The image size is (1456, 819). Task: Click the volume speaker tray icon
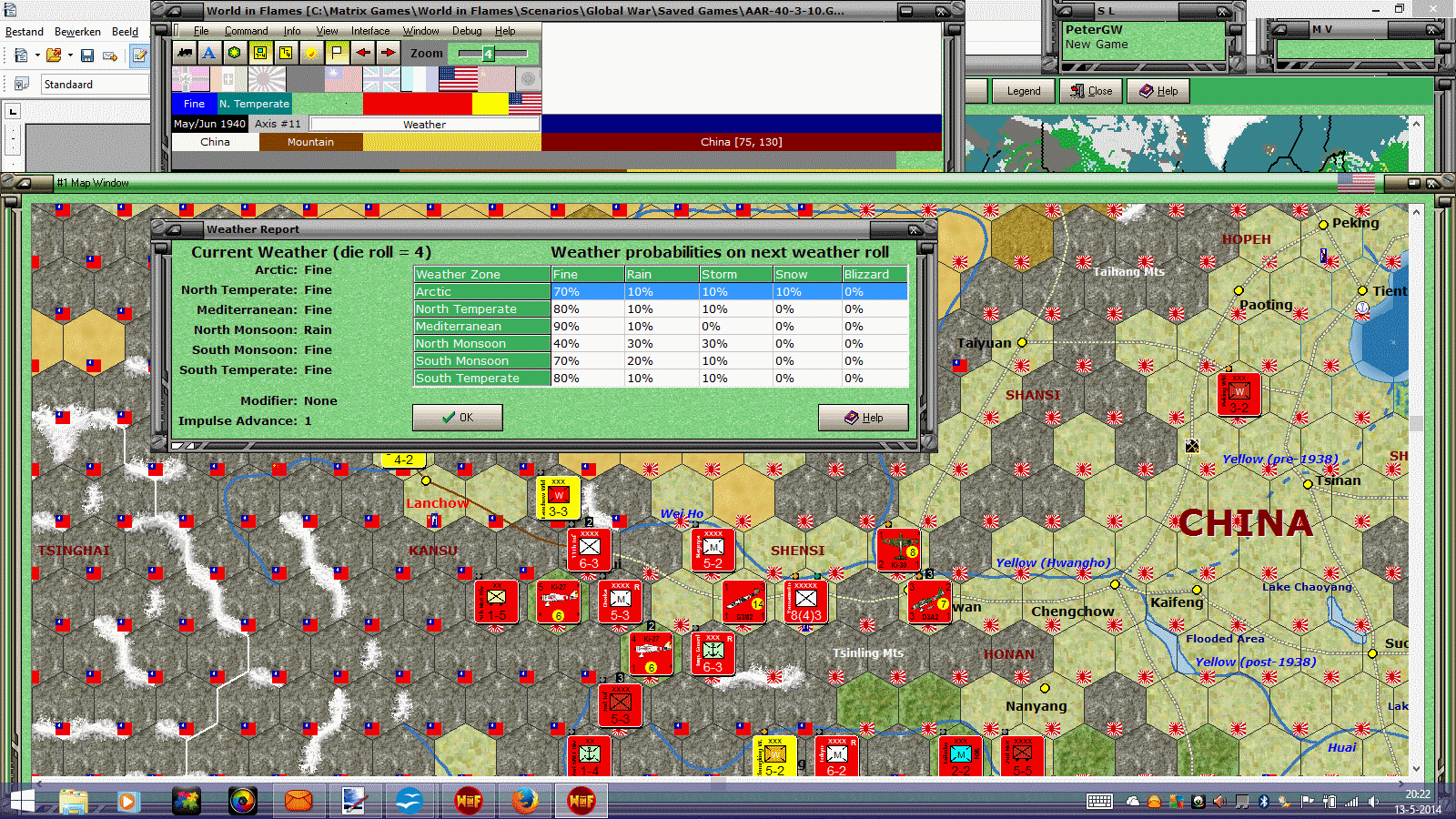tap(1374, 802)
